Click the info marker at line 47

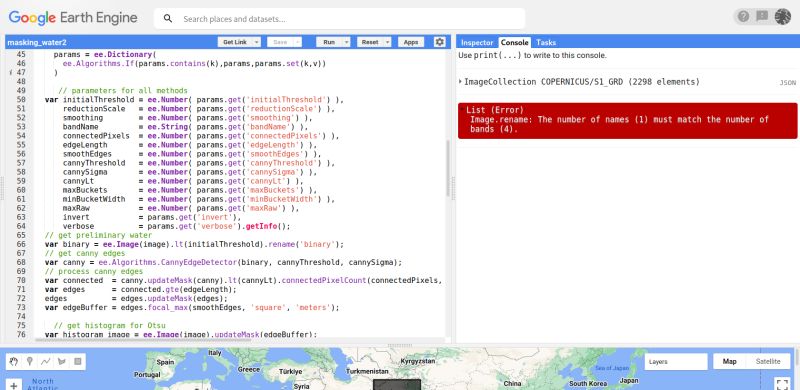point(11,72)
